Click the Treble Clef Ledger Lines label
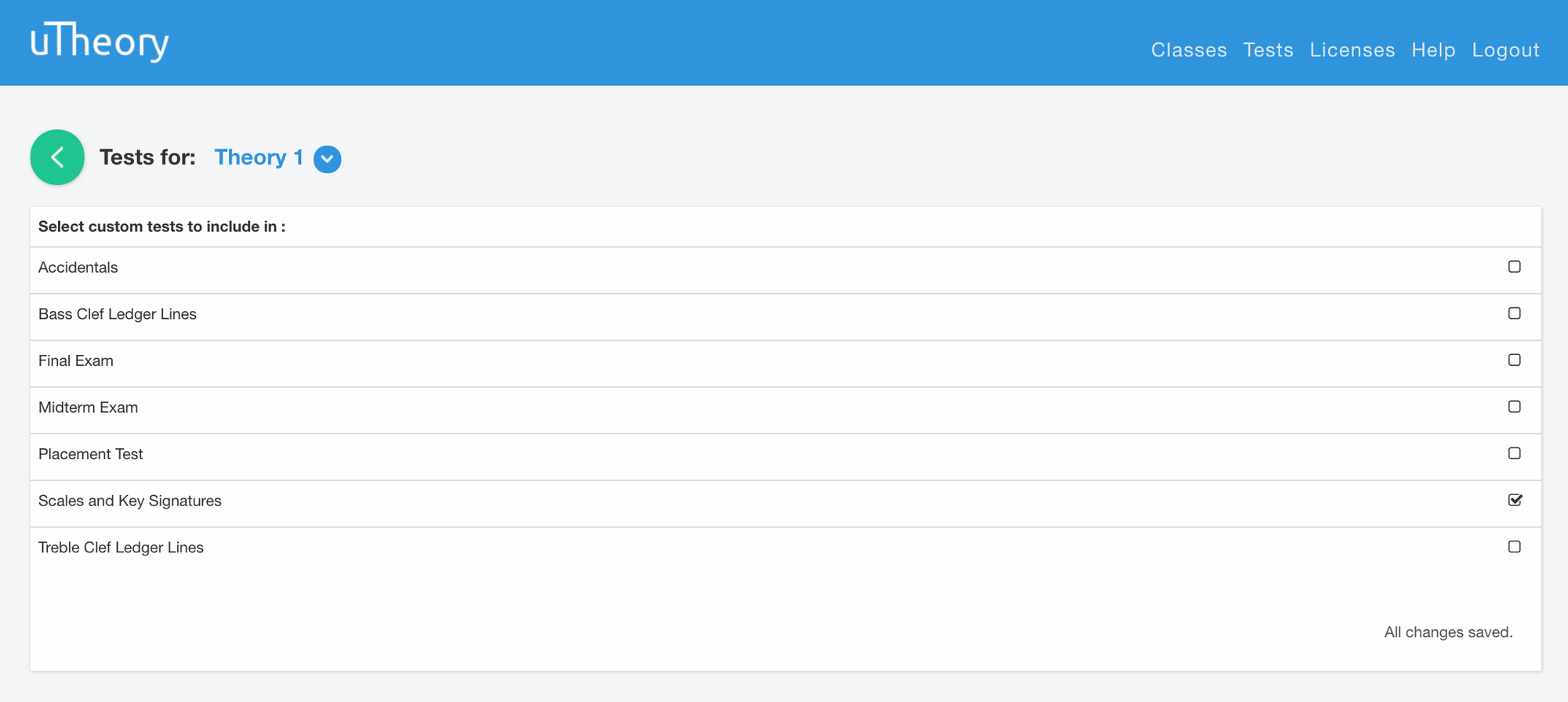Screen dimensions: 1568x702 (x=121, y=548)
